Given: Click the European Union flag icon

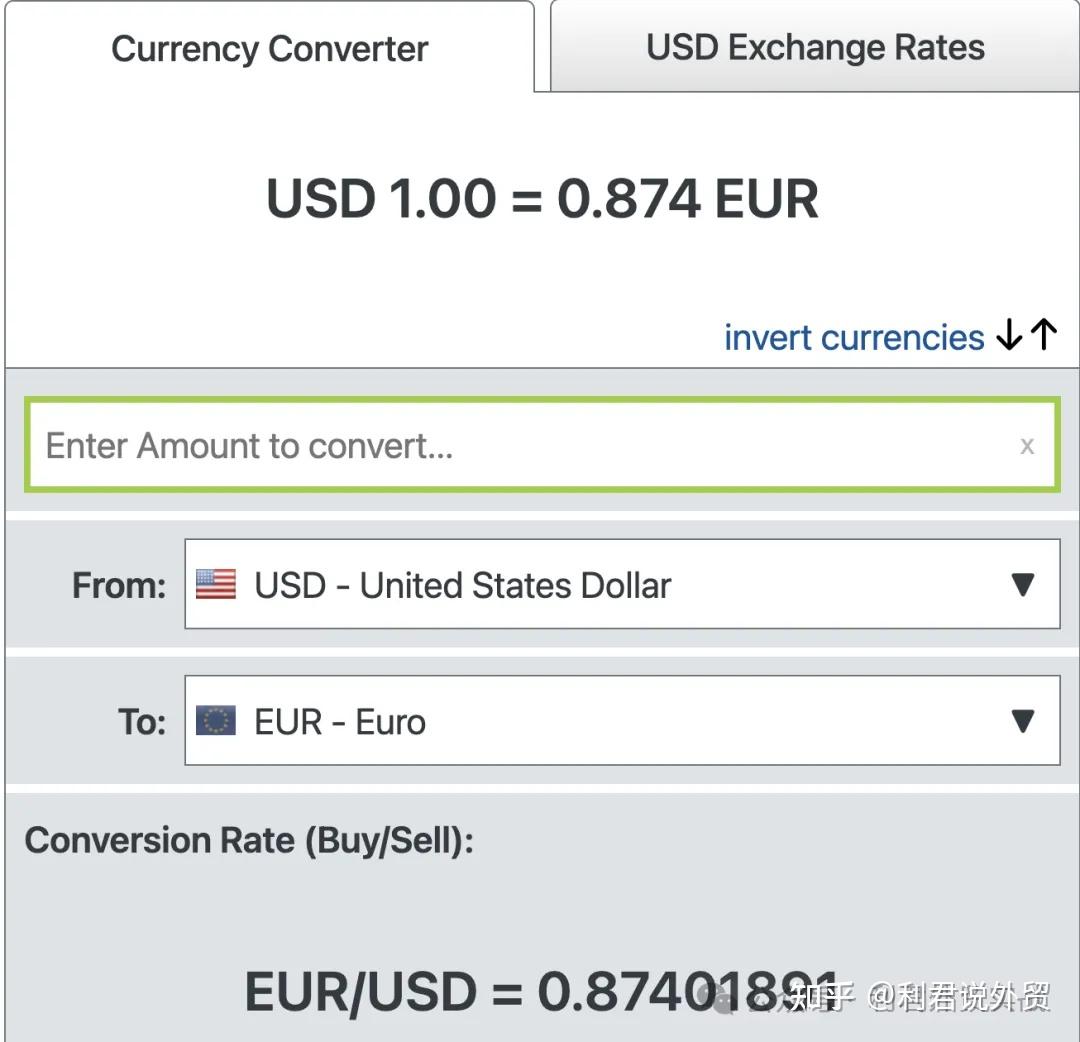Looking at the screenshot, I should point(216,721).
